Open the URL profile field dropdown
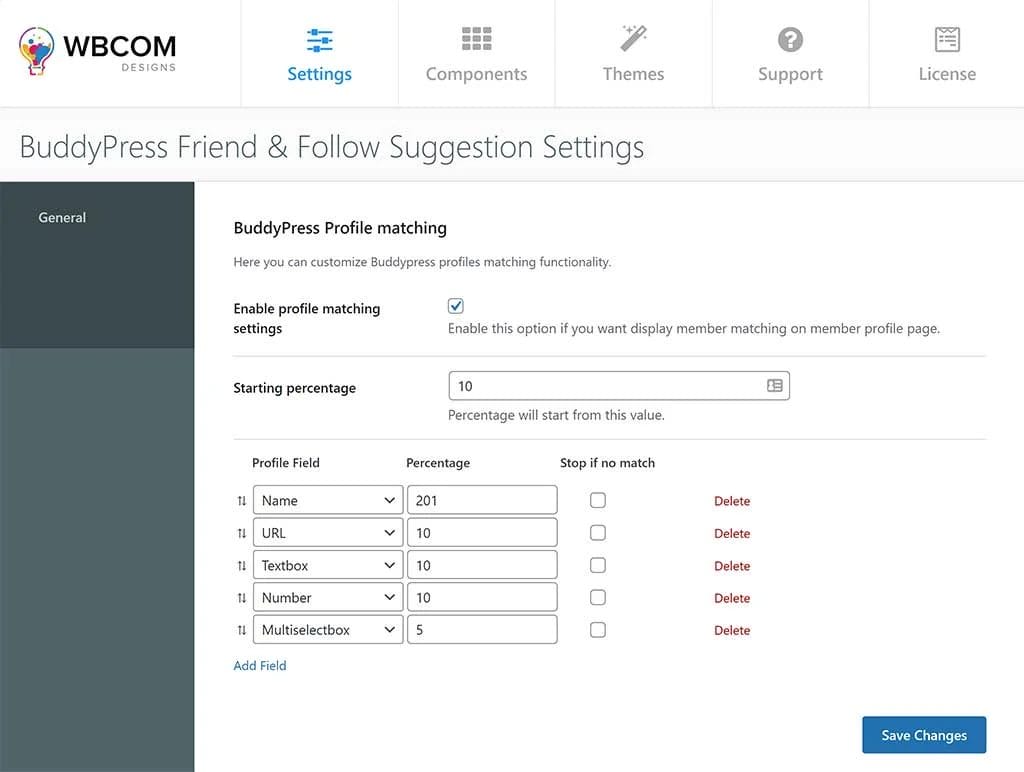The height and width of the screenshot is (772, 1024). 328,533
